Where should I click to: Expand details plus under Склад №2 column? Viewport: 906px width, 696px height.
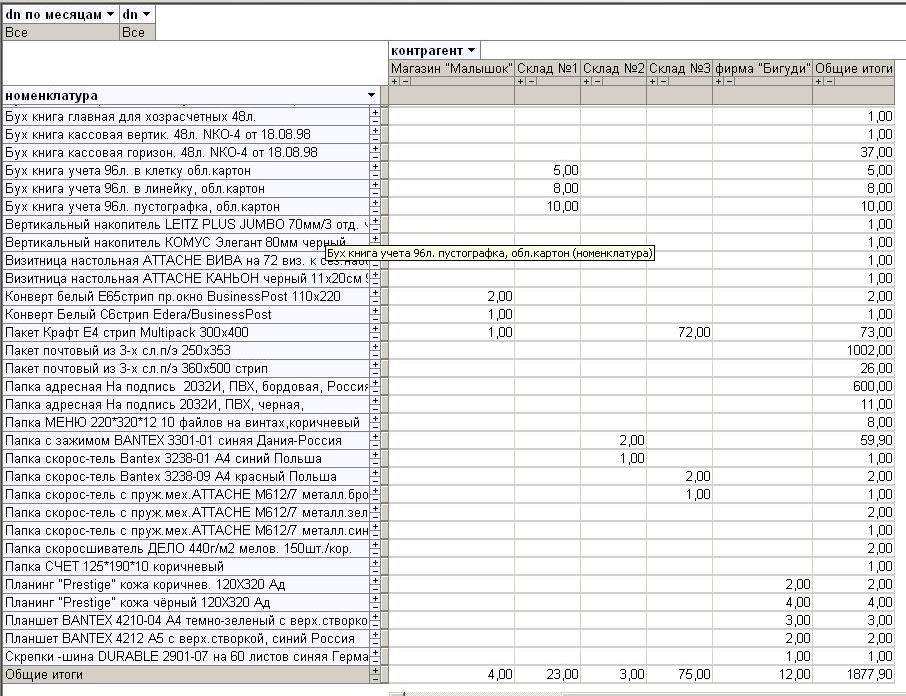[586, 81]
